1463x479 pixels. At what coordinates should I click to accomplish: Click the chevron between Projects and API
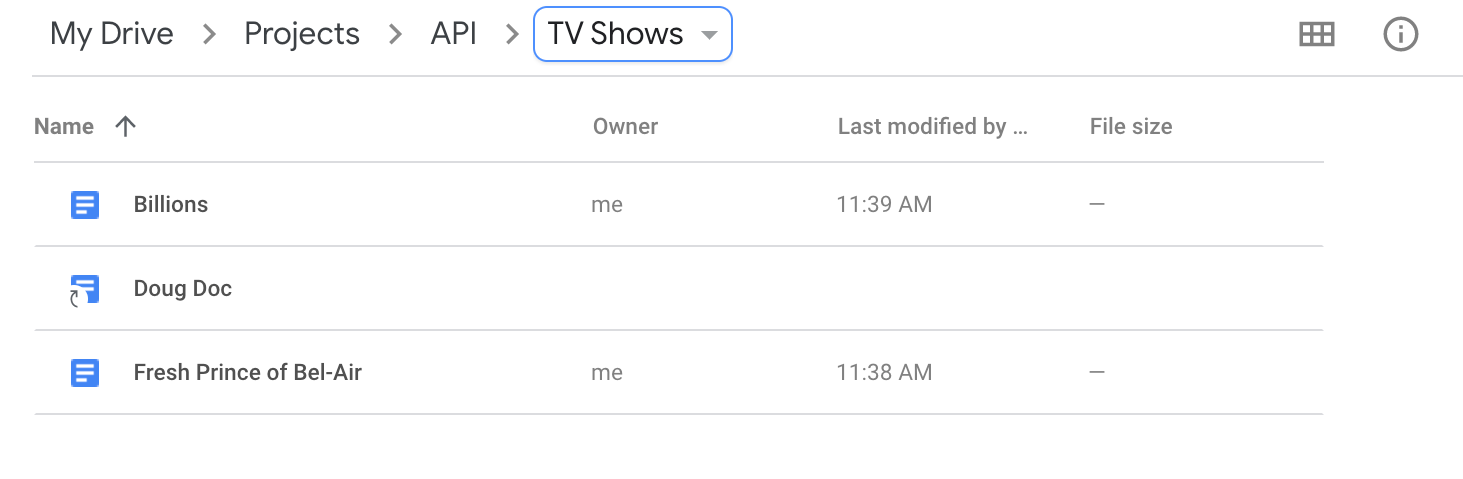(396, 34)
